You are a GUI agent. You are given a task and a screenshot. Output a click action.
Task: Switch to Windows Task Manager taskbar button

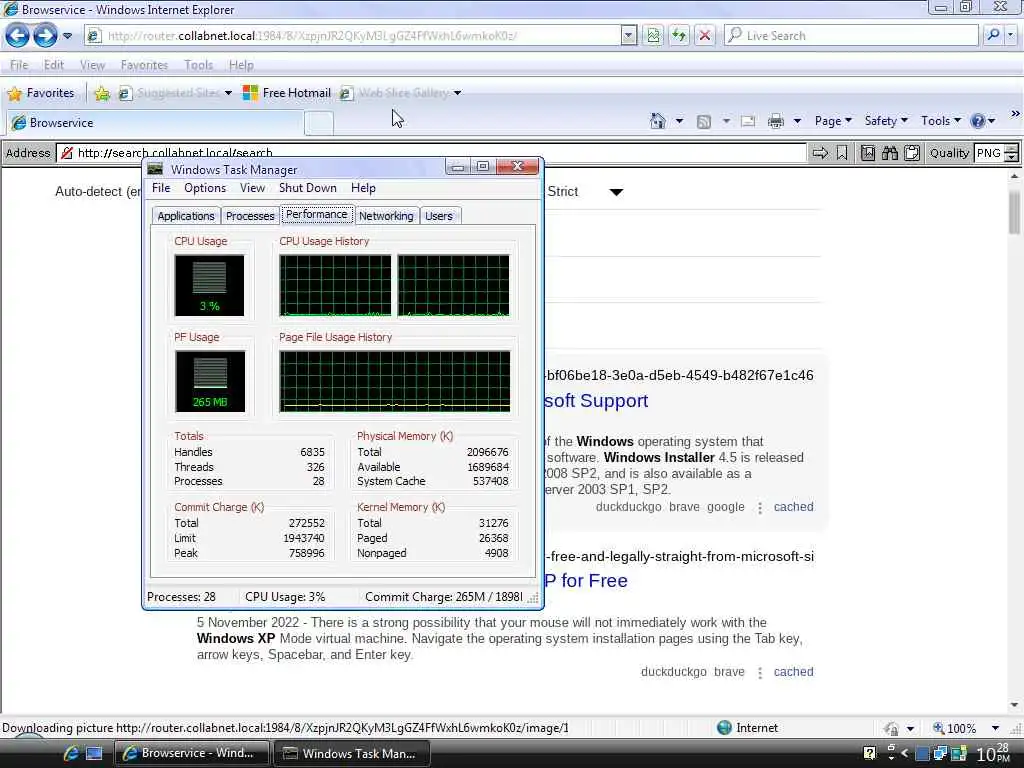tap(351, 754)
